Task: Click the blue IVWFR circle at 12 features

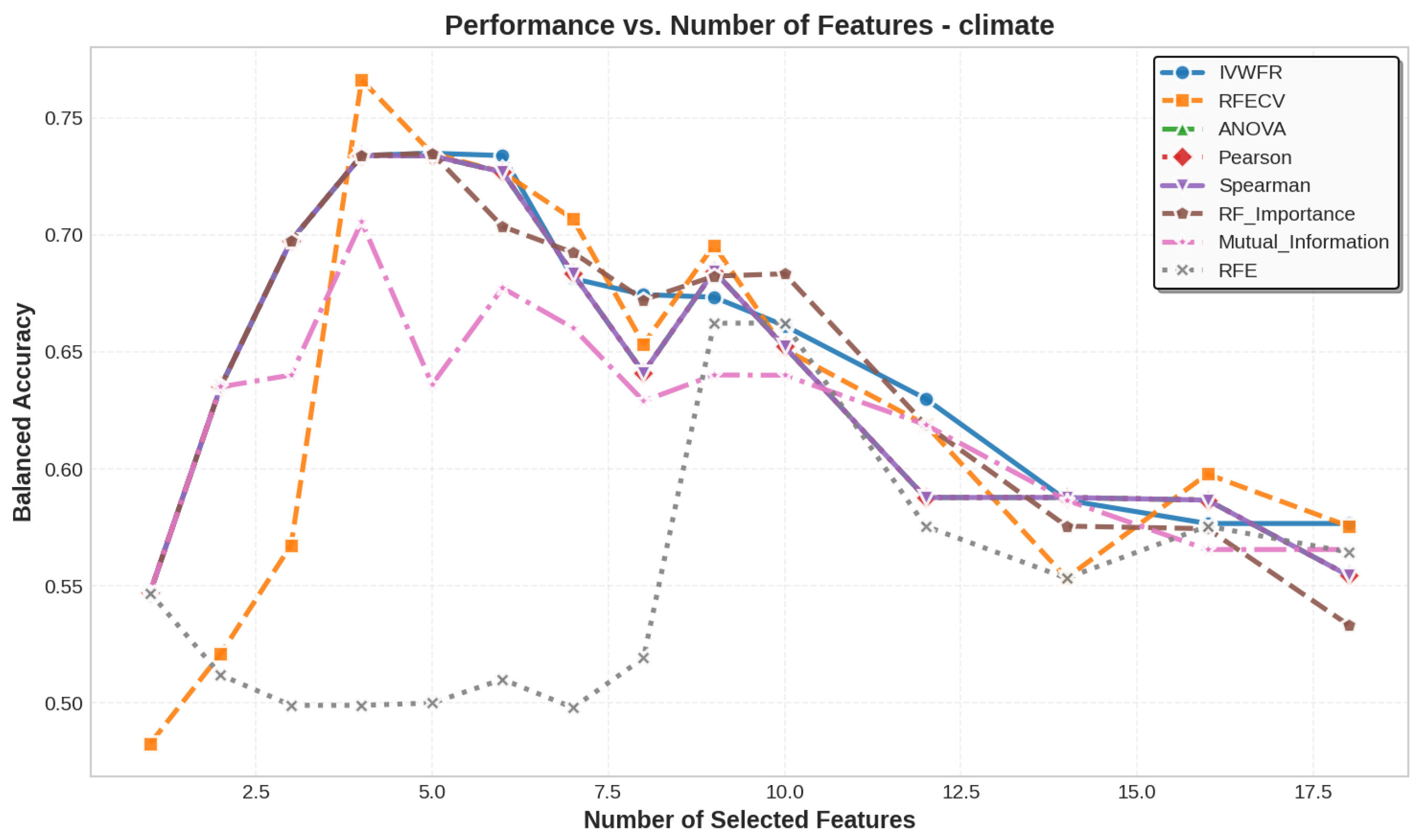Action: [926, 400]
